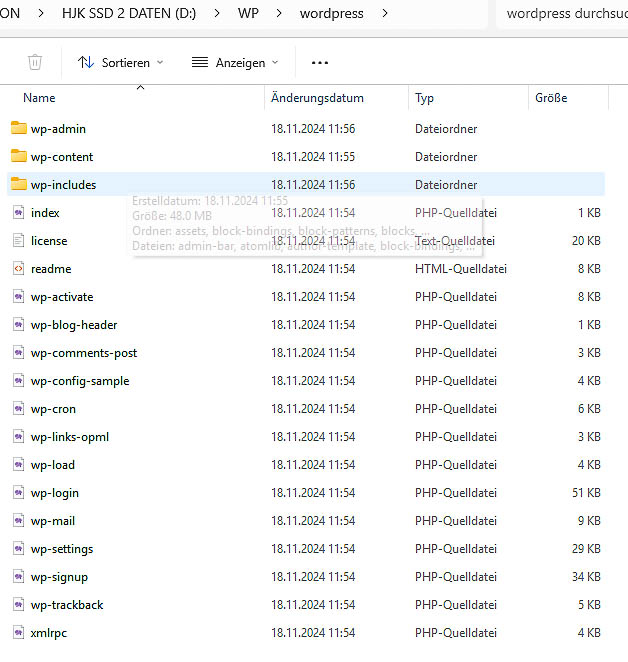
Task: Click the date 18.11.2024 11:55 for wp-content
Action: (x=313, y=157)
